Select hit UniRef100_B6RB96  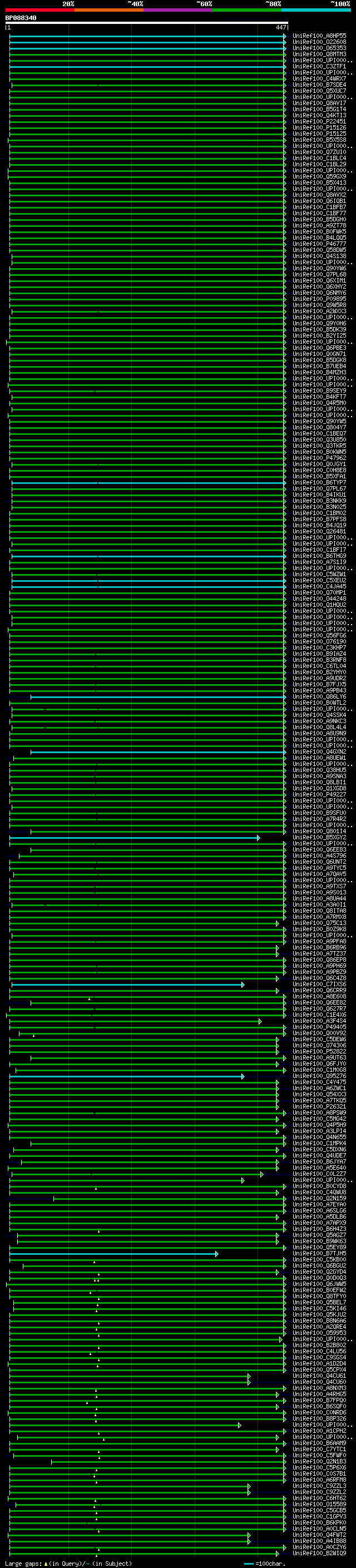click(x=319, y=948)
